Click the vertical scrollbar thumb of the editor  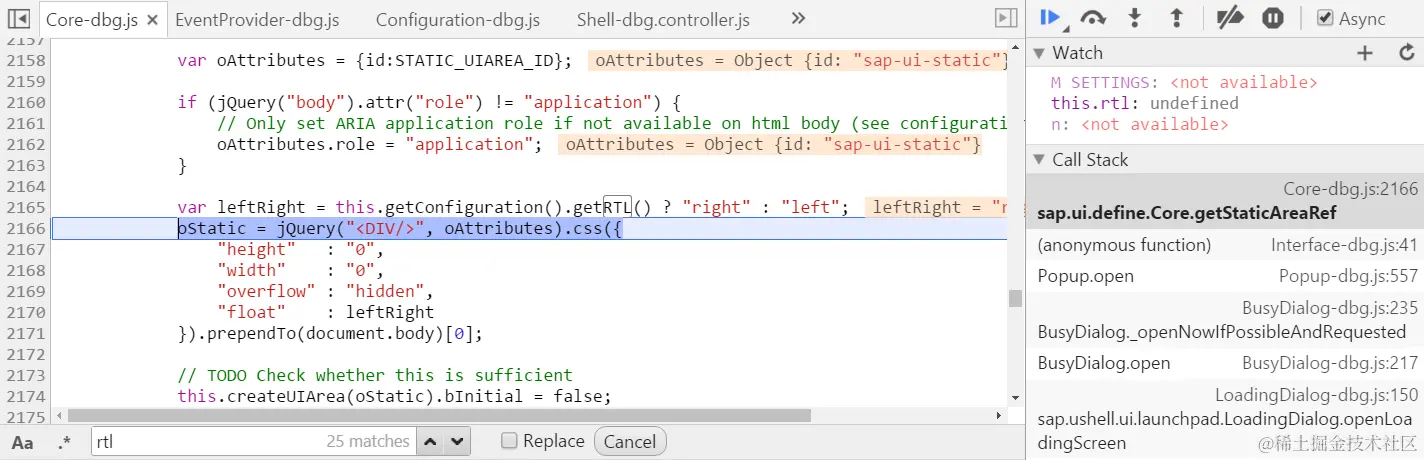(x=1015, y=298)
